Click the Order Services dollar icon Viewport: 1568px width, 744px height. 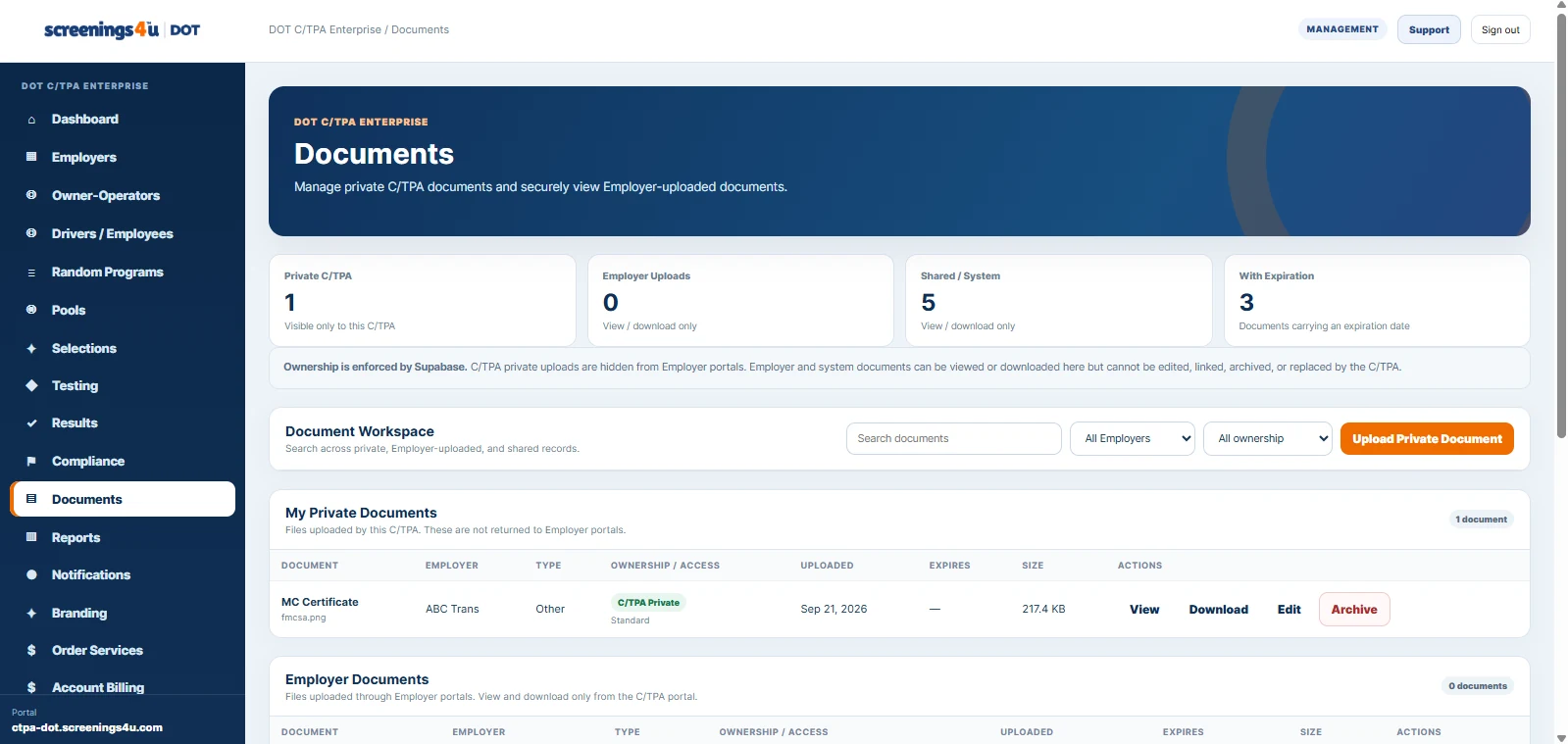(31, 650)
